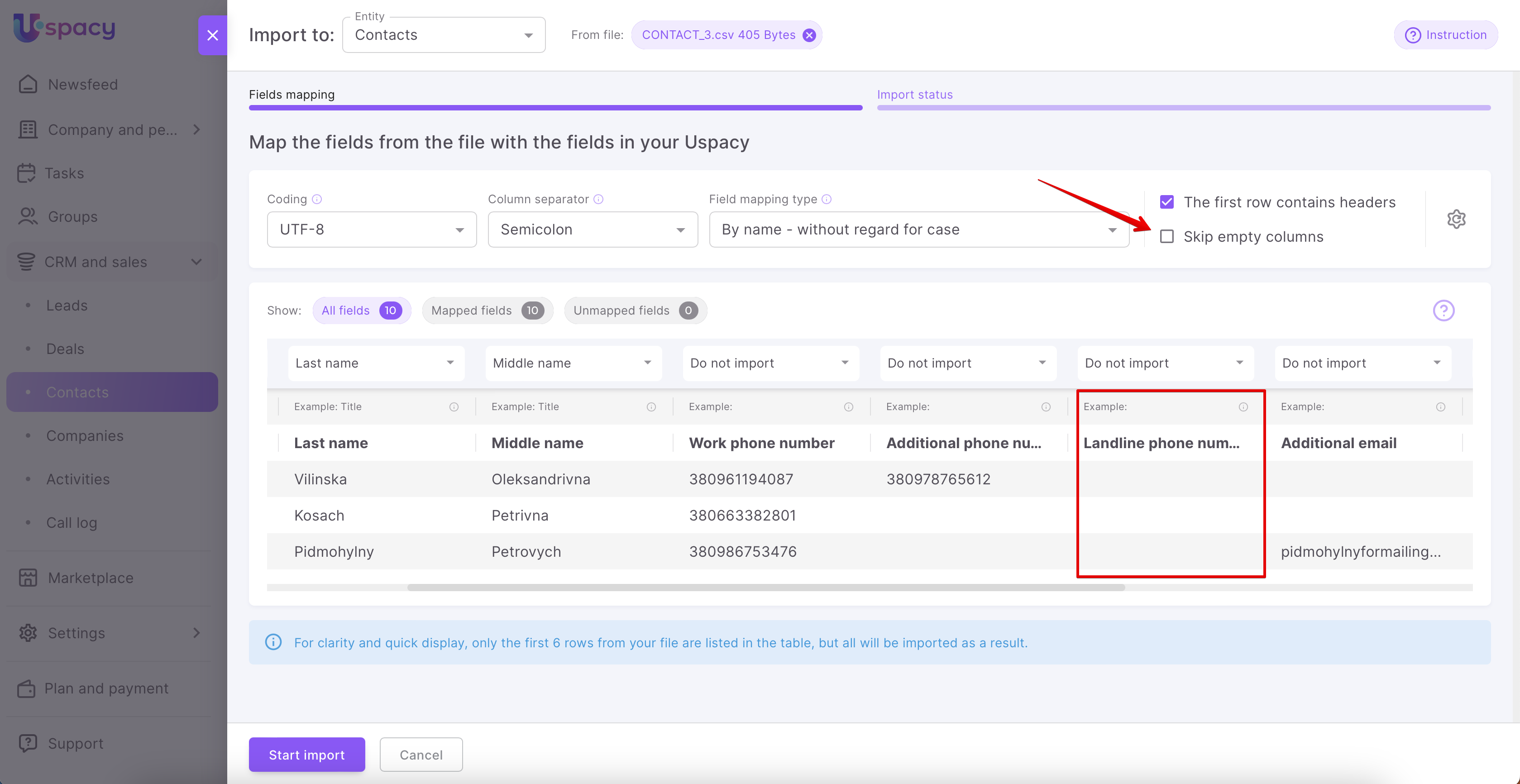Show Unmapped fields filter
The width and height of the screenshot is (1520, 784).
coord(635,311)
